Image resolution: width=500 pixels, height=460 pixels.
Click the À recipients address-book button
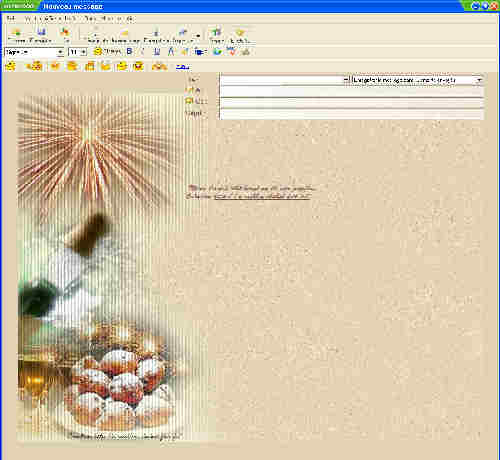[x=194, y=90]
